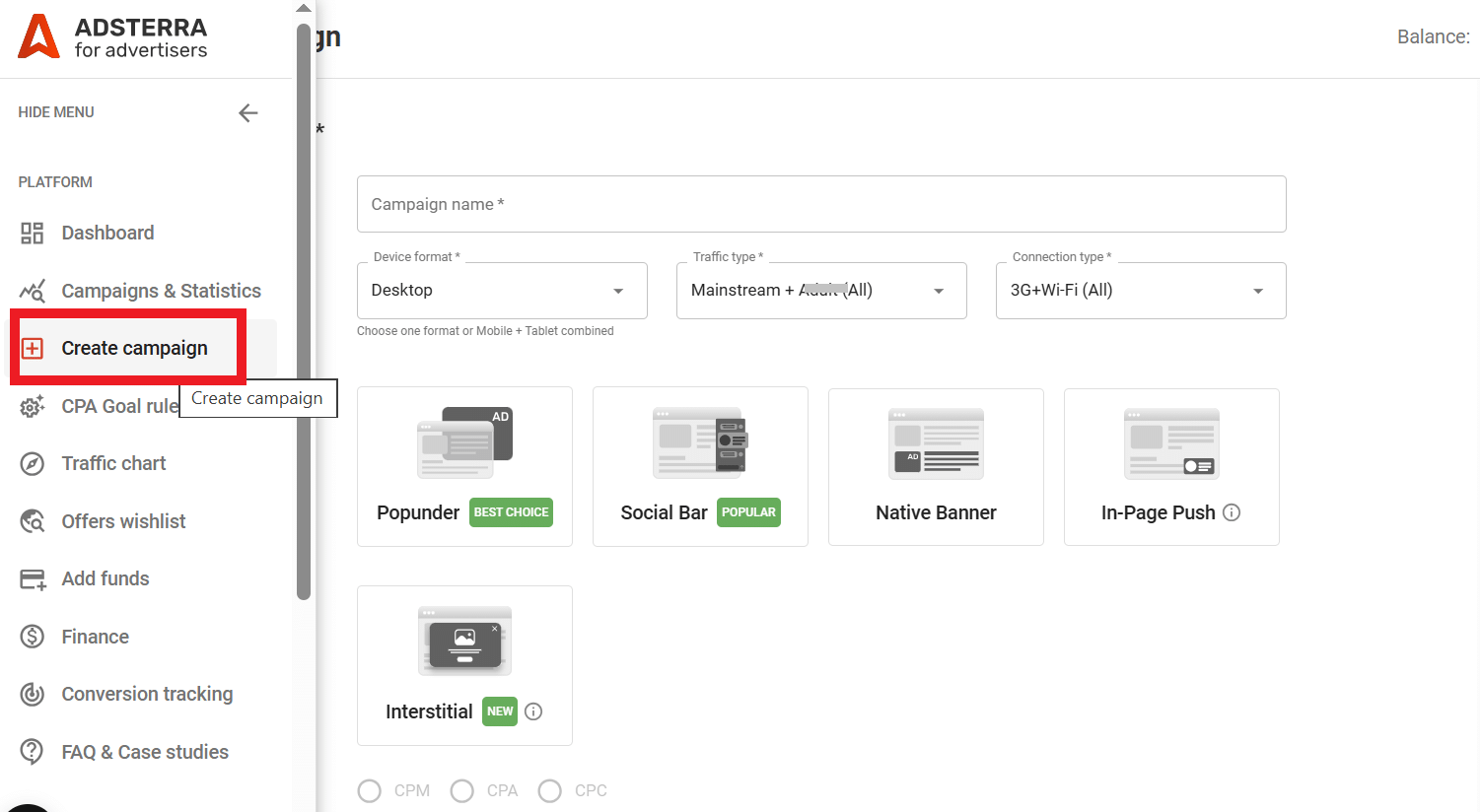Image resolution: width=1480 pixels, height=812 pixels.
Task: Choose the In-Page Push ad format card
Action: pyautogui.click(x=1171, y=467)
